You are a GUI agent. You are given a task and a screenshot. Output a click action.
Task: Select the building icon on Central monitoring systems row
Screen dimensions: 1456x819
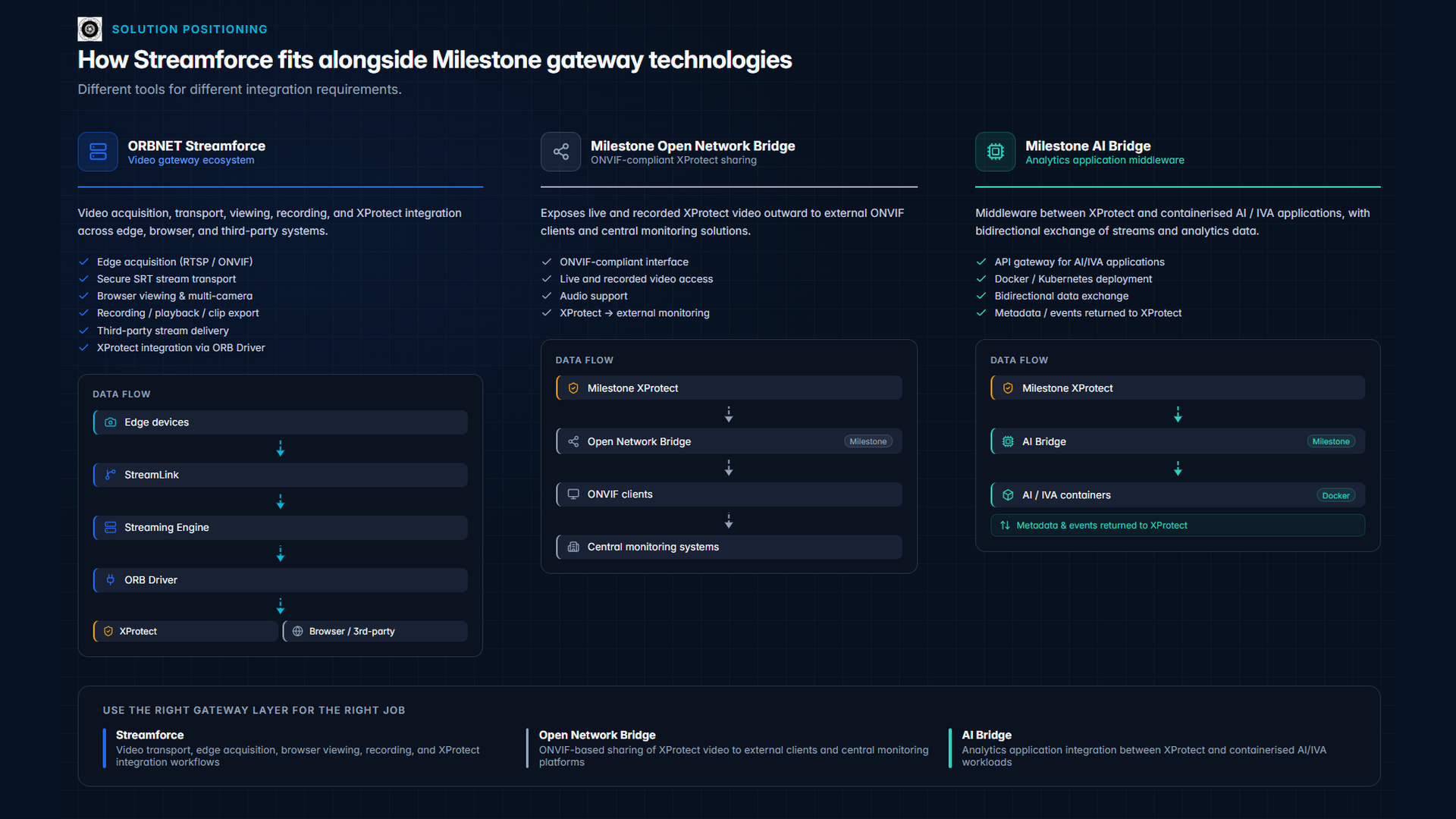[x=573, y=547]
